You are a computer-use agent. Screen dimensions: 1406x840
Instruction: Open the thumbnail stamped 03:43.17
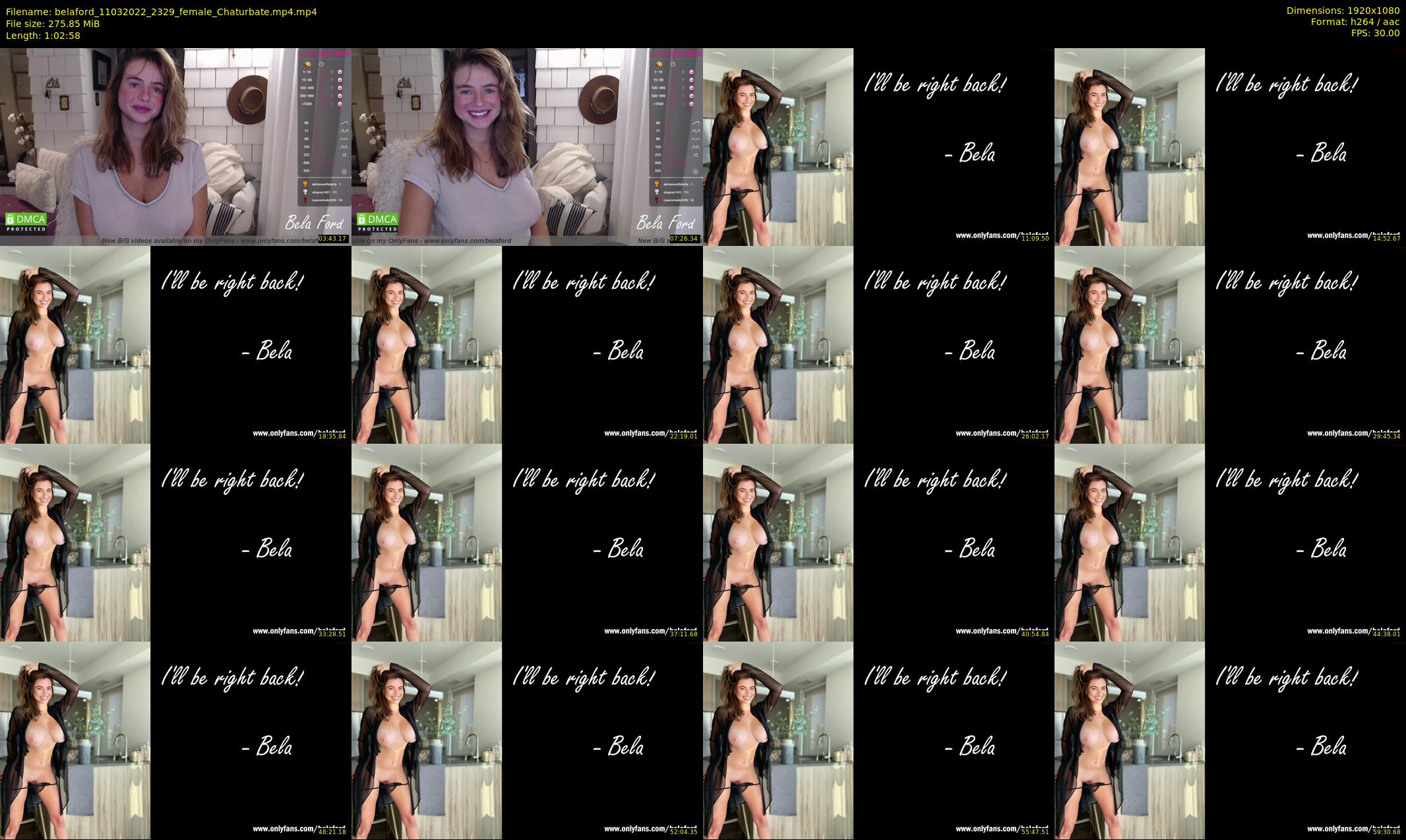point(175,146)
